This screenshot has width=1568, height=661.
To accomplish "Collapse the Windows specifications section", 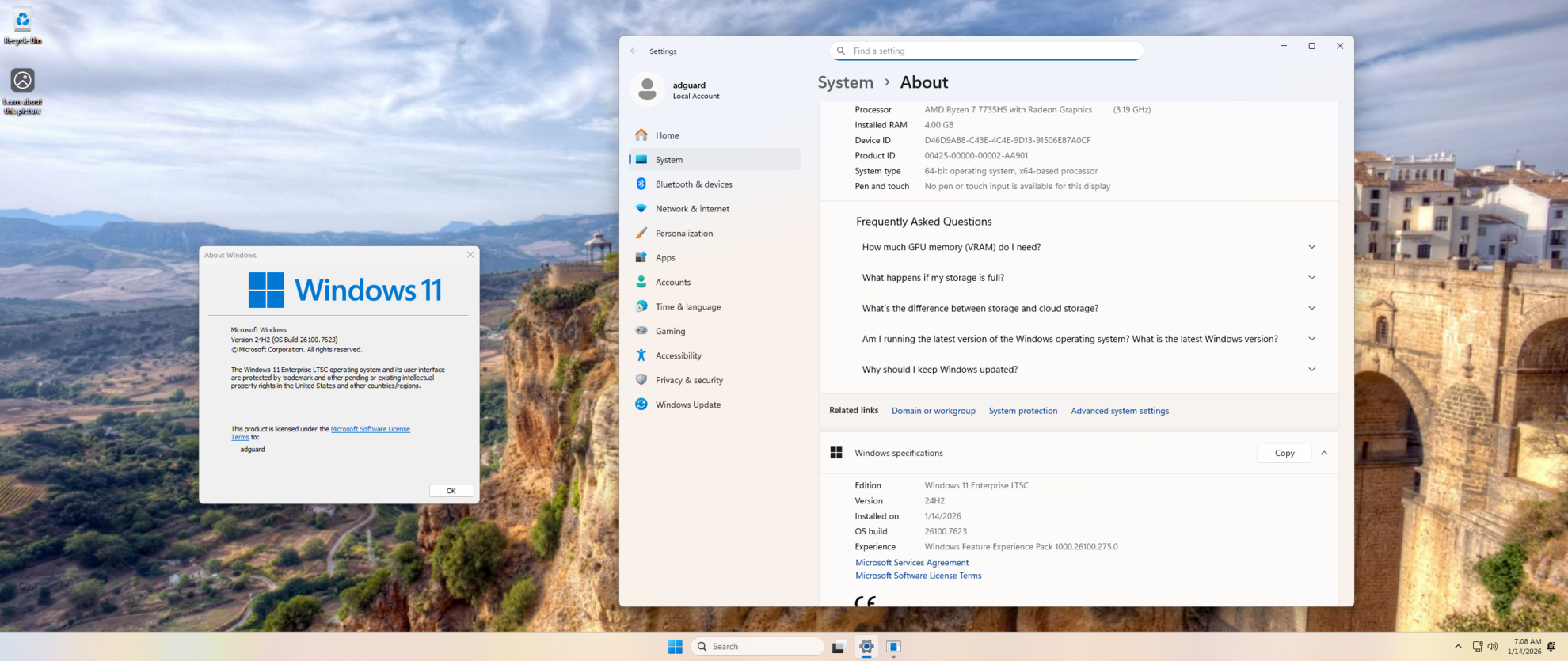I will click(1324, 453).
